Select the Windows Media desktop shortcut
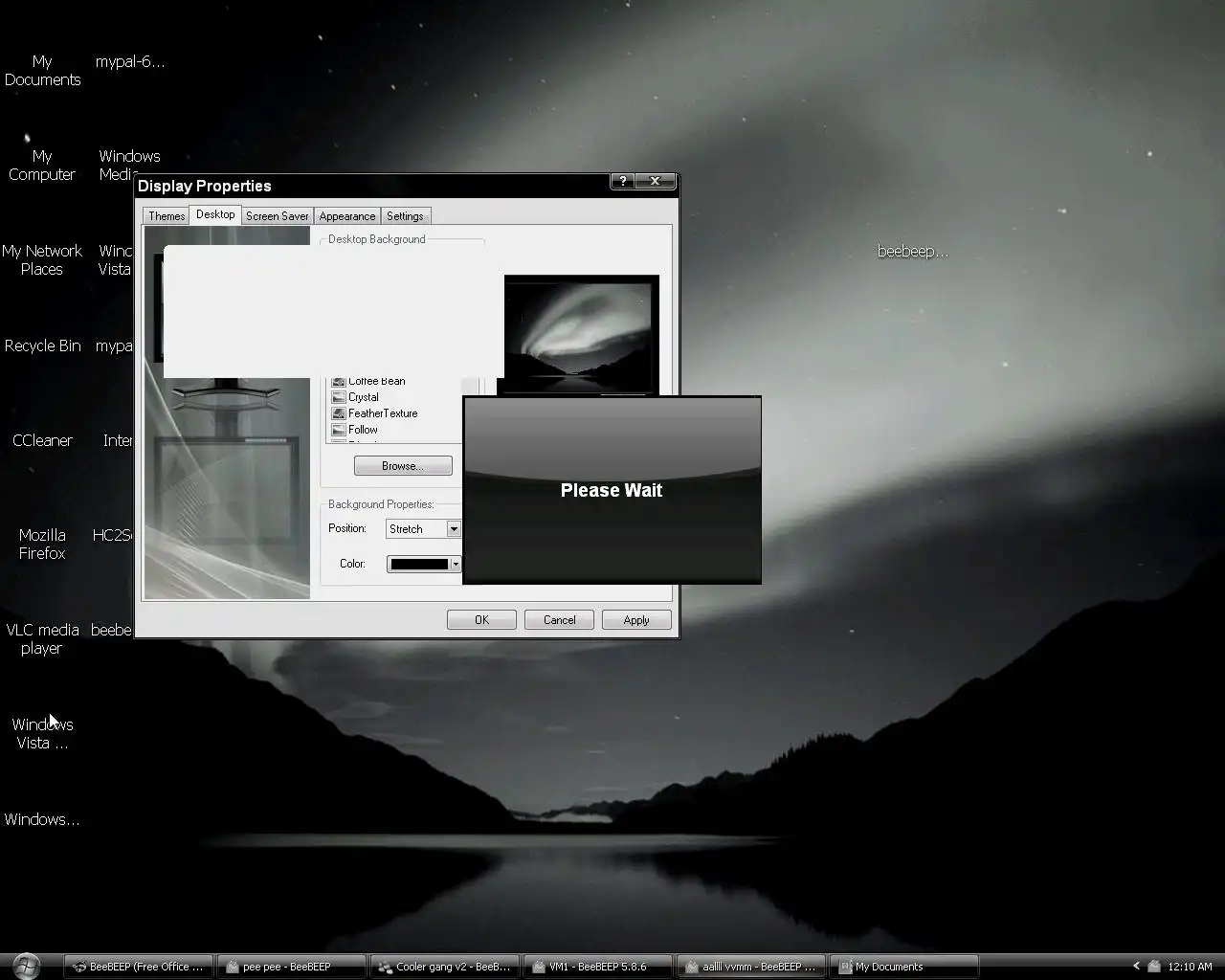1225x980 pixels. (x=128, y=166)
